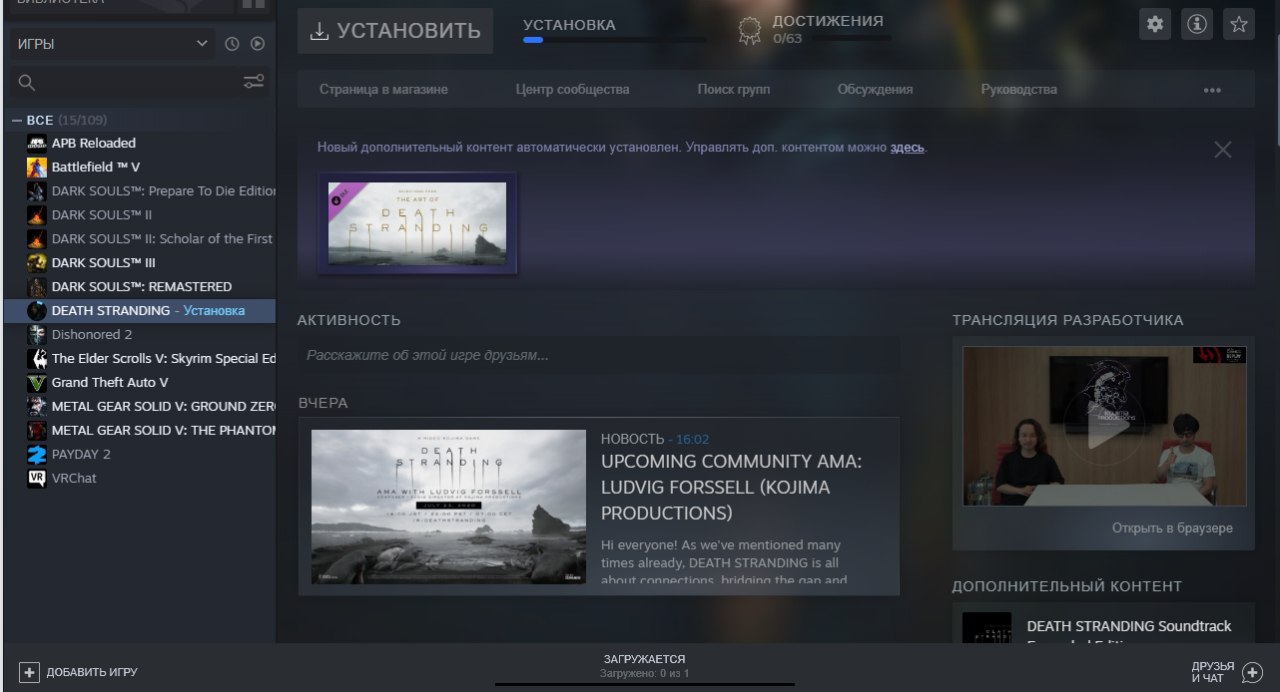Open achievements badge icon
Viewport: 1280px width, 692px height.
point(749,30)
